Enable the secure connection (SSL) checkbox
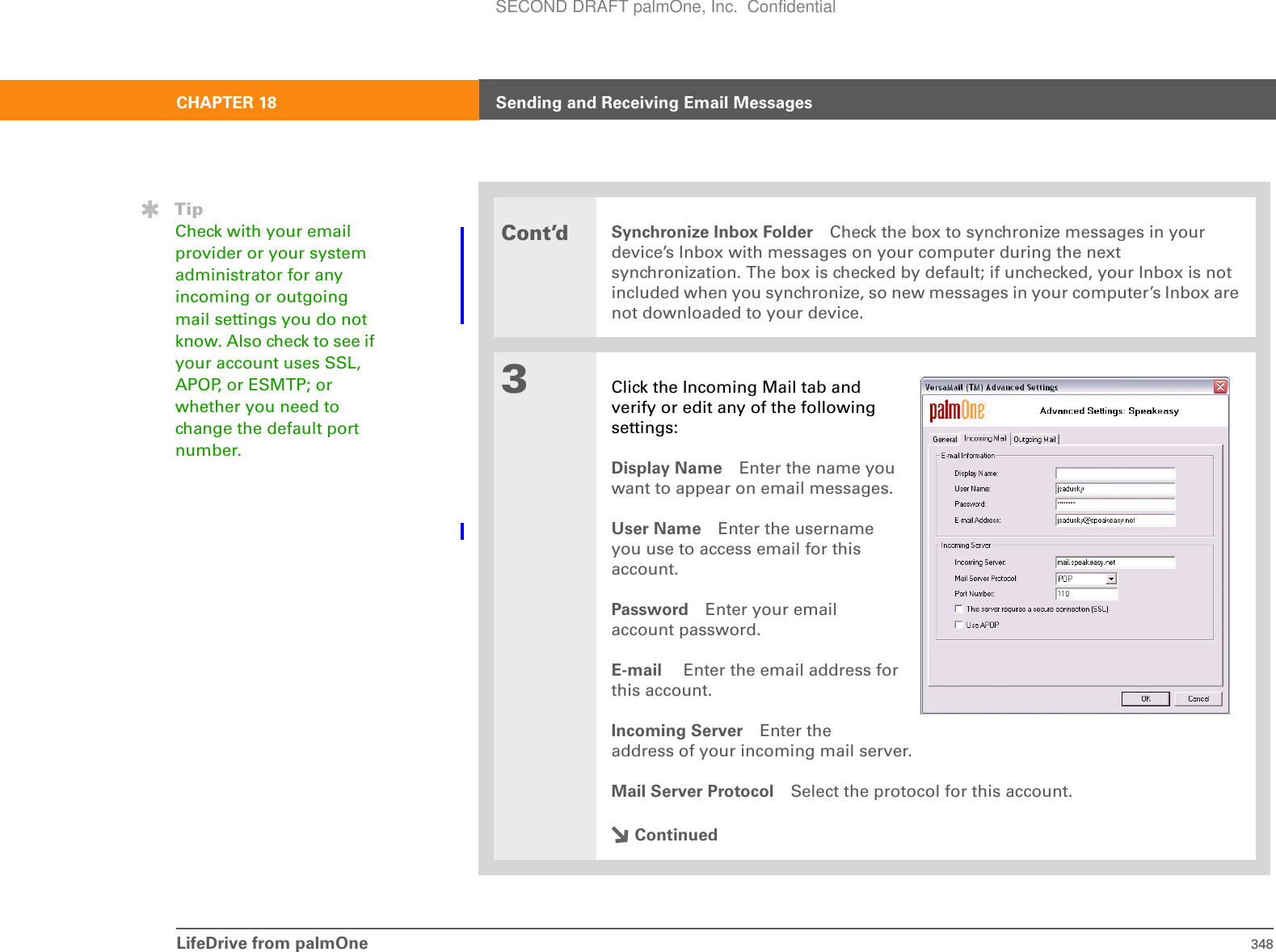 click(958, 609)
